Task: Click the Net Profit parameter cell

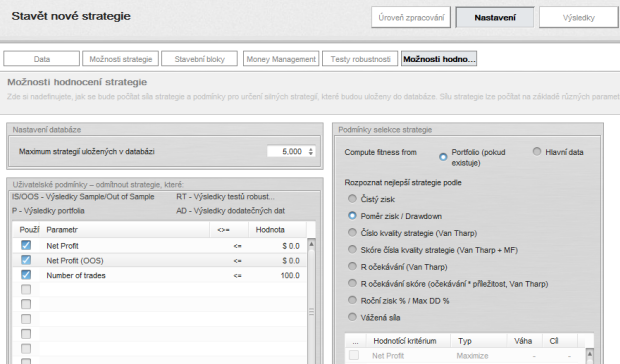Action: [62, 246]
